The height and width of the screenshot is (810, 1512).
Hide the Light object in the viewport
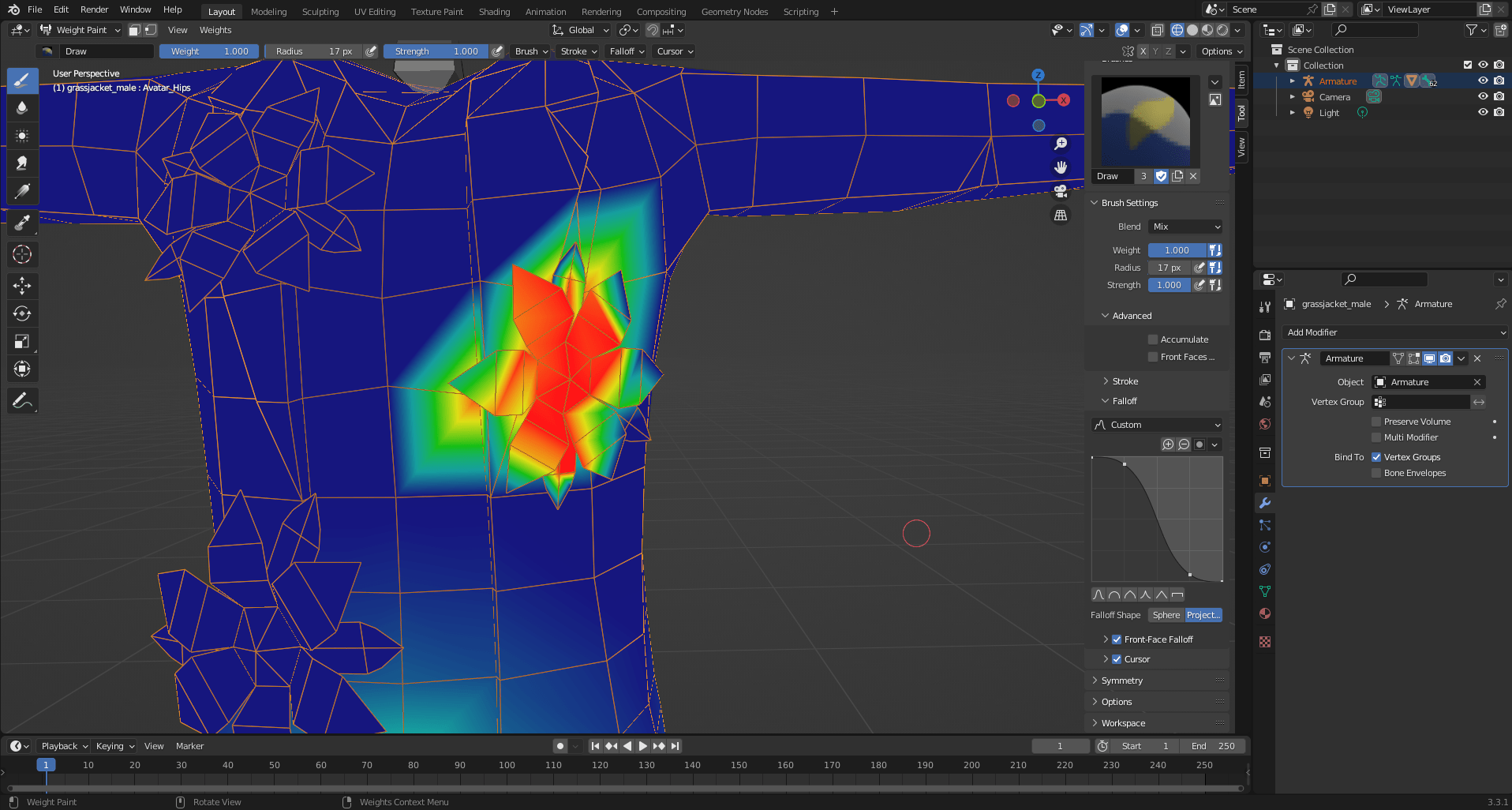1483,112
